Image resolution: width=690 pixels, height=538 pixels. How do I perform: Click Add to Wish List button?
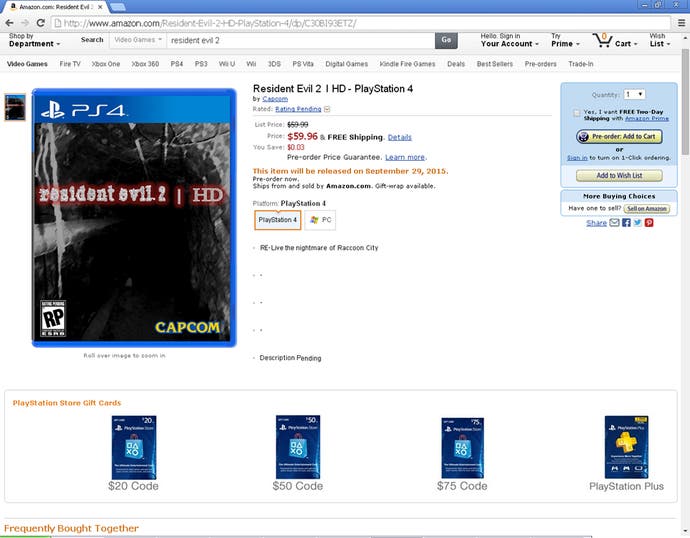tap(619, 176)
